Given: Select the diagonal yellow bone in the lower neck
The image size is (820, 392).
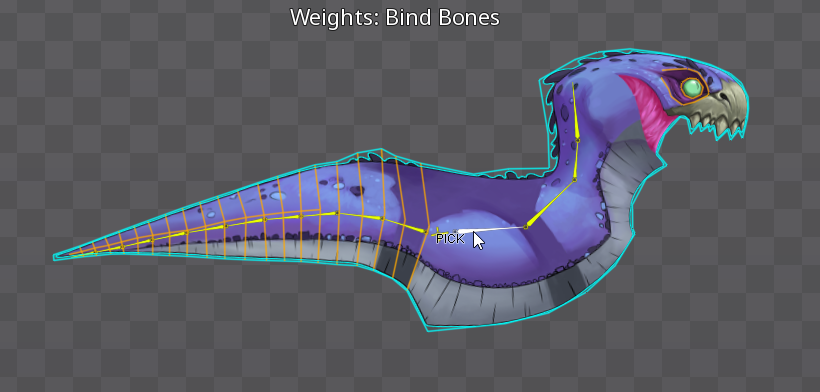Looking at the screenshot, I should pyautogui.click(x=550, y=203).
